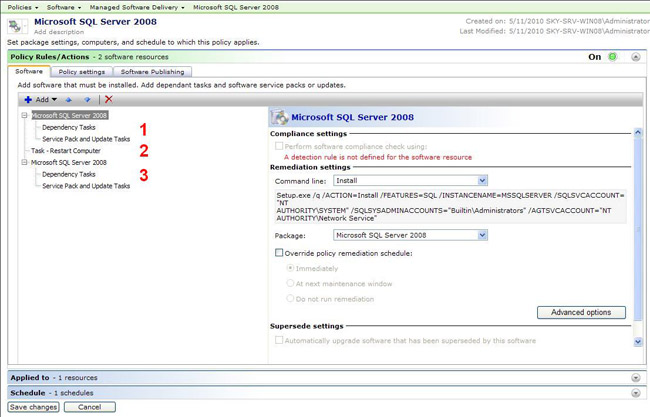Select Task - Restart Computer tree item
650x417 pixels.
click(x=66, y=150)
